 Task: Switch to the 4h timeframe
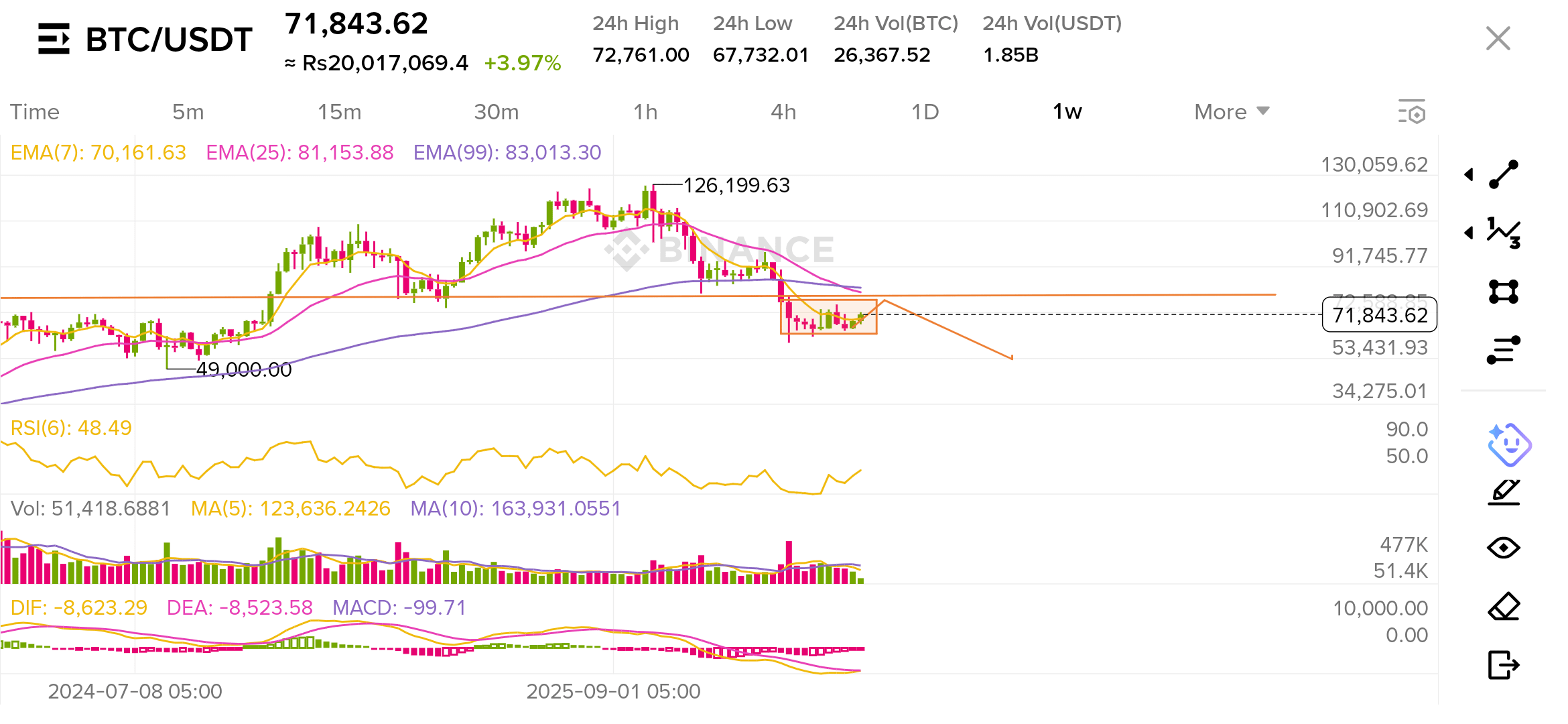783,112
